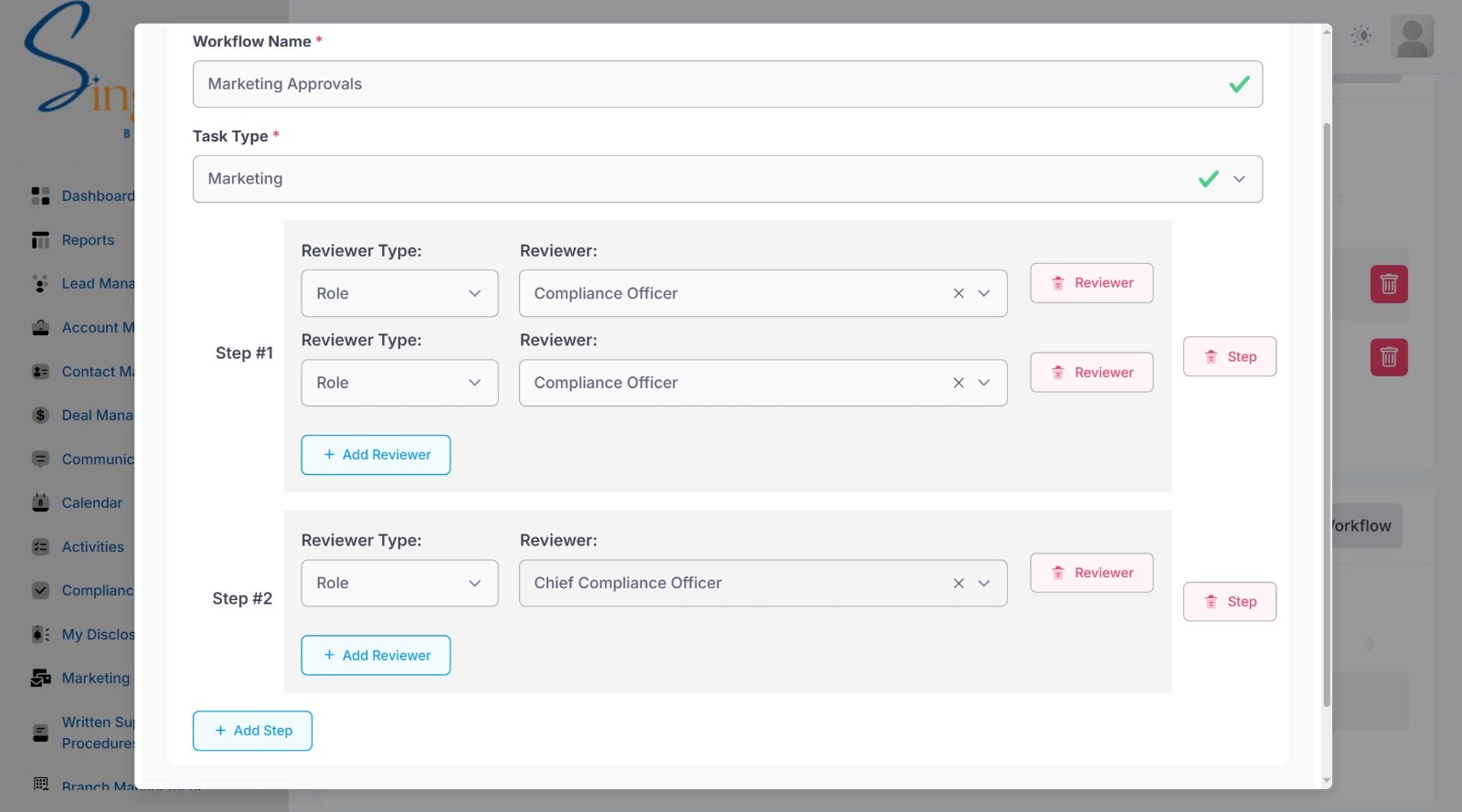Go to Reports in the sidebar
Screen dimensions: 1462x812
(88, 240)
